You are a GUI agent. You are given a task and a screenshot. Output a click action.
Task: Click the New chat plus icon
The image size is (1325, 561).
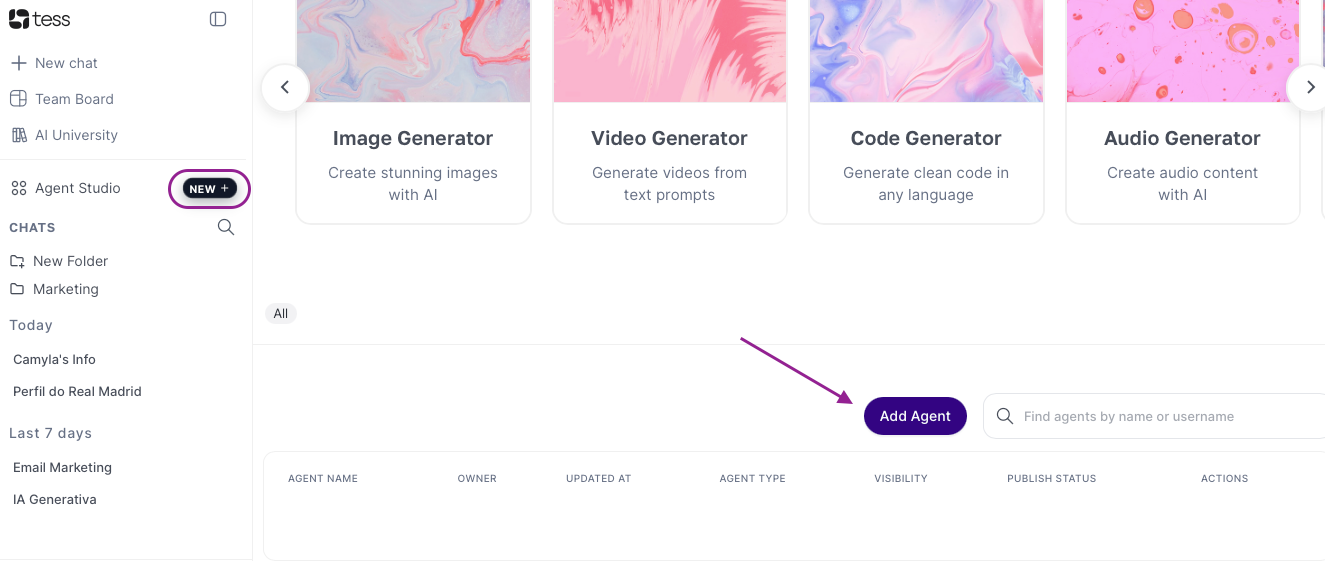[18, 63]
